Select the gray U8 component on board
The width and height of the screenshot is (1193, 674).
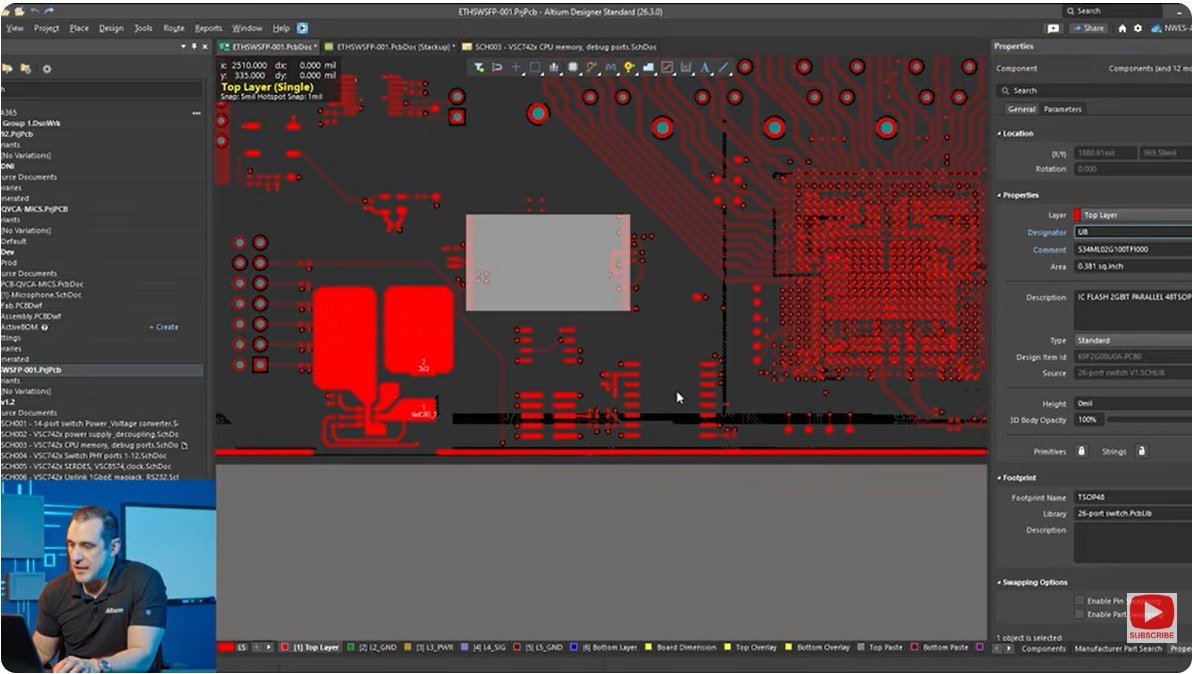point(548,262)
